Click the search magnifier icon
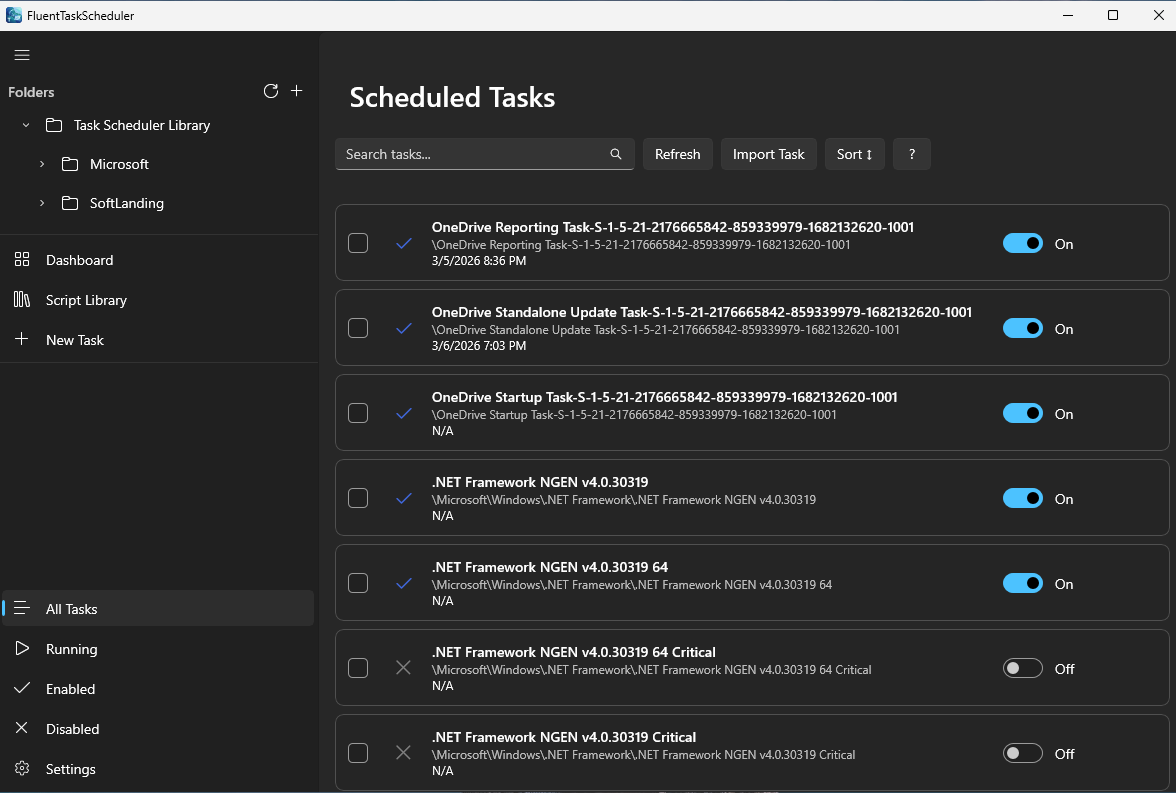Image resolution: width=1176 pixels, height=793 pixels. (x=616, y=154)
